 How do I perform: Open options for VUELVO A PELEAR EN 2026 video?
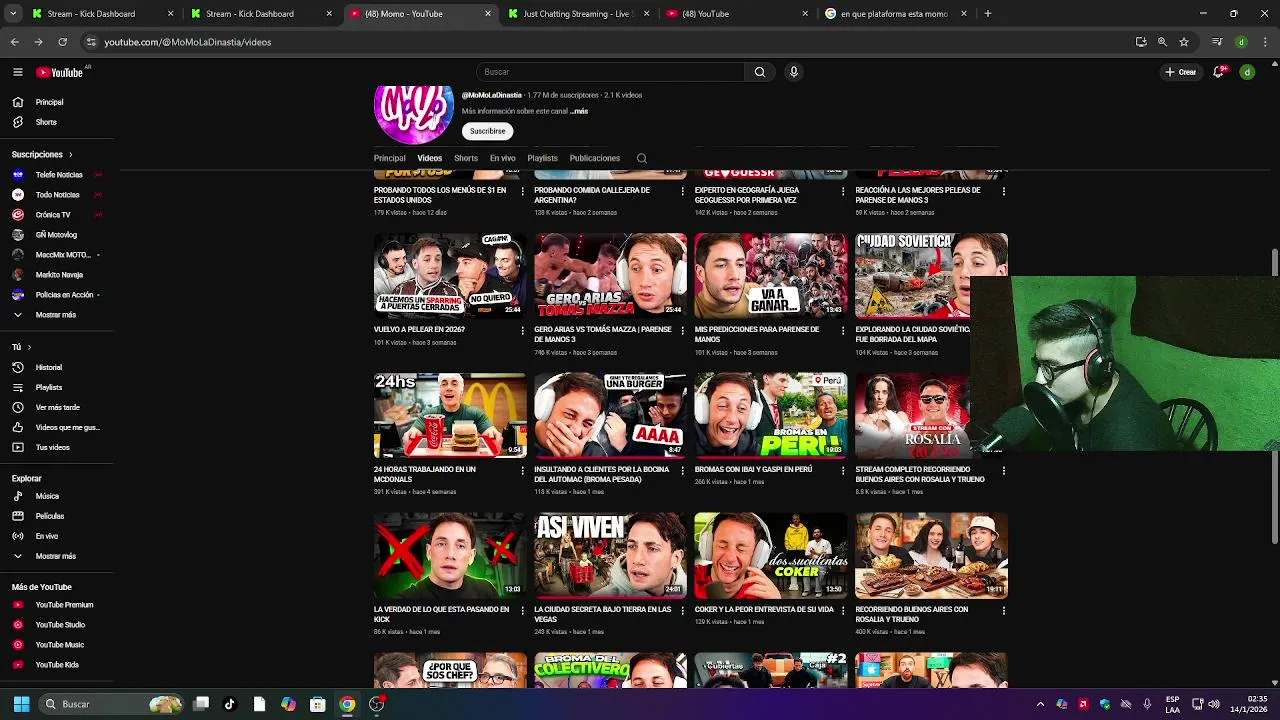click(522, 330)
